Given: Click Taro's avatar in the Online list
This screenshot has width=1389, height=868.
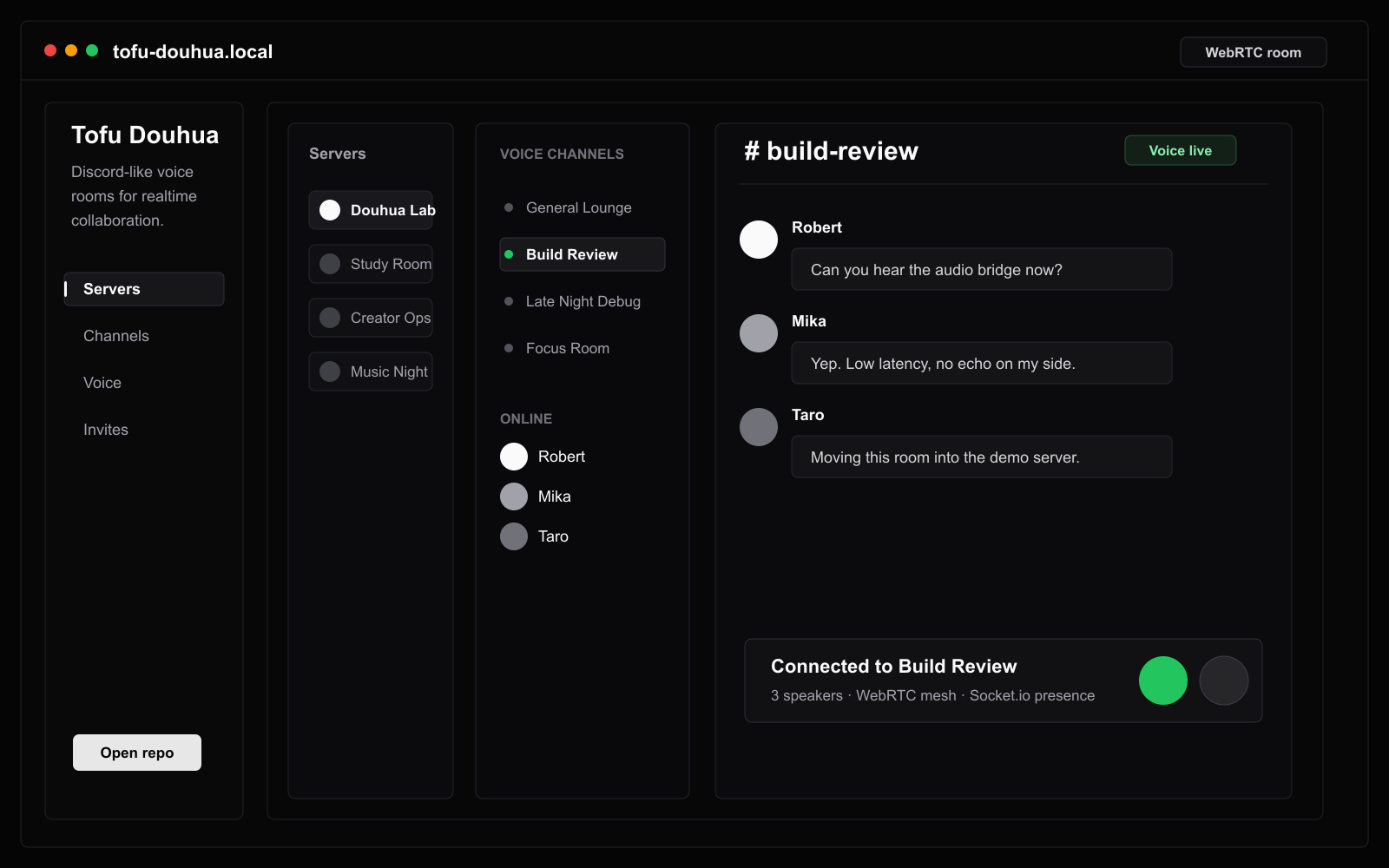Looking at the screenshot, I should 514,536.
